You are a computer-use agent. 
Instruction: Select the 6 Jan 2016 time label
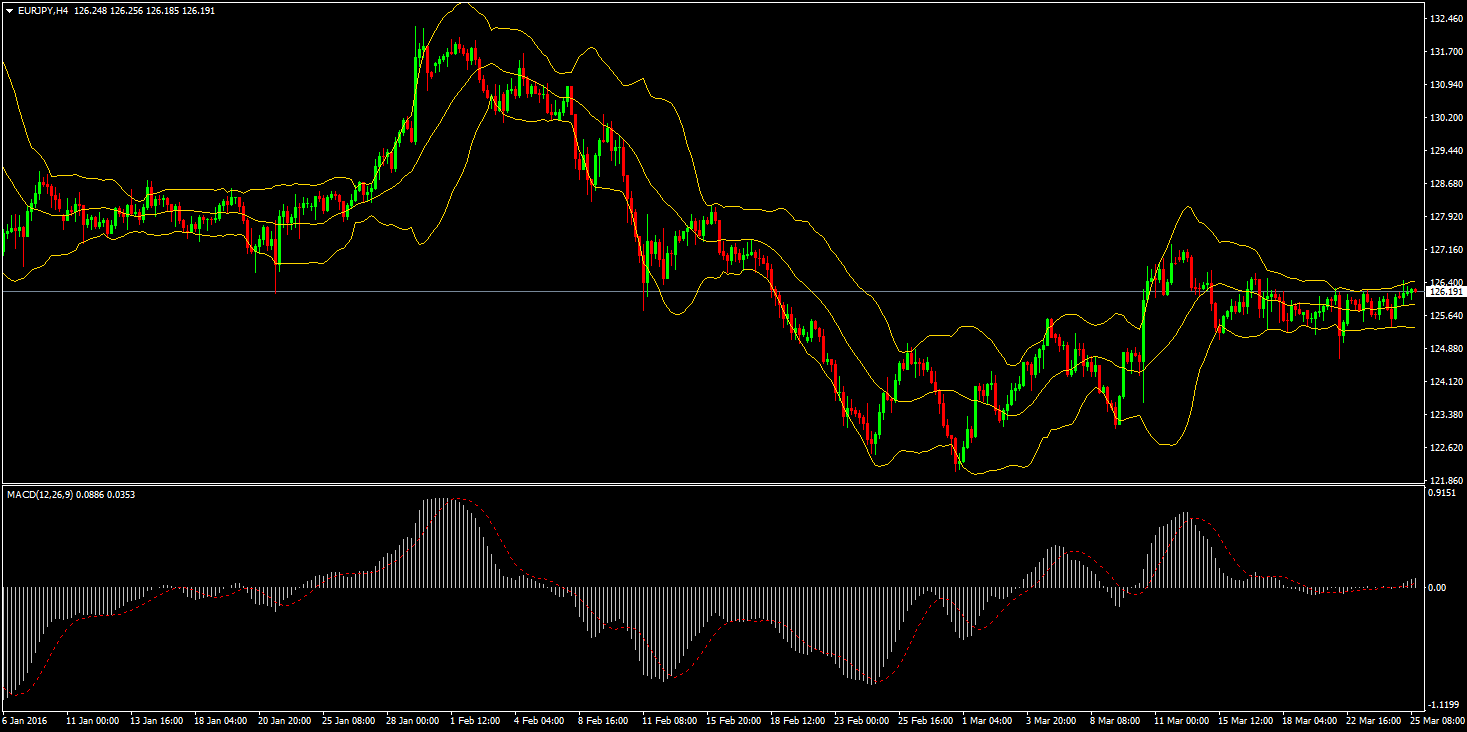point(26,720)
